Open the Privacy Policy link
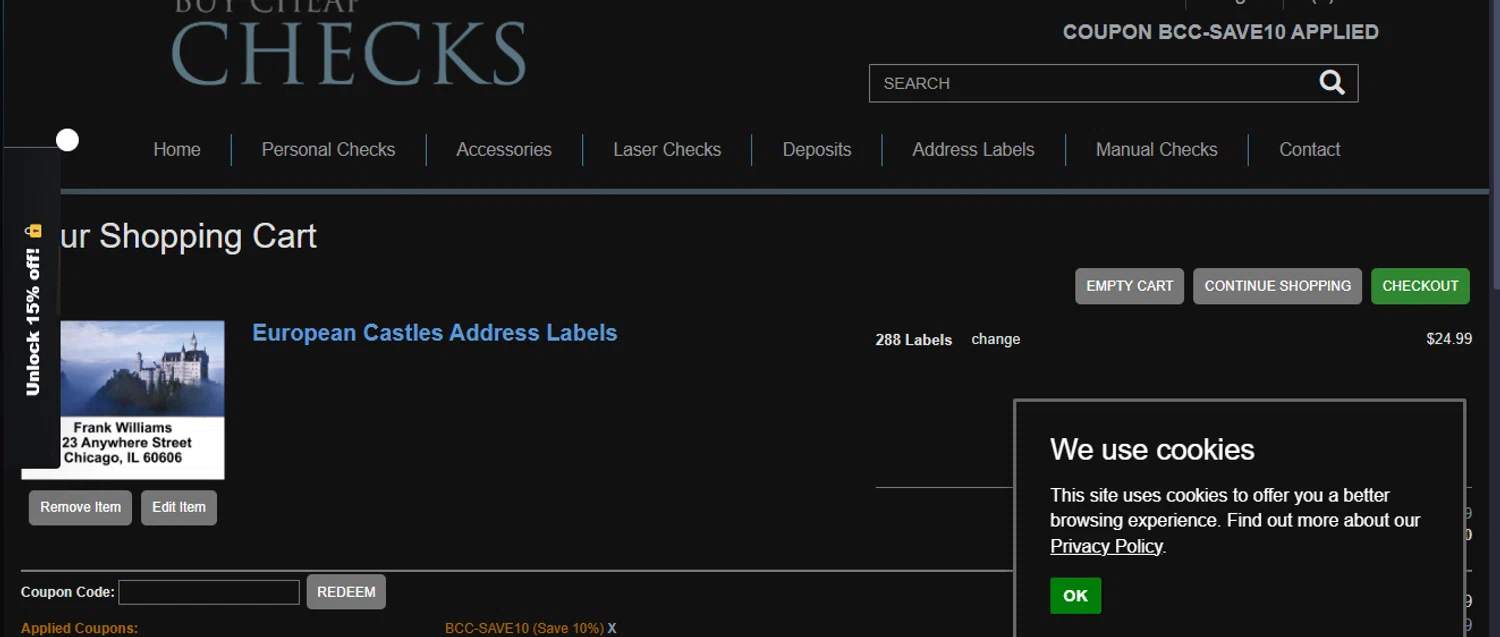Image resolution: width=1500 pixels, height=637 pixels. [x=1106, y=546]
